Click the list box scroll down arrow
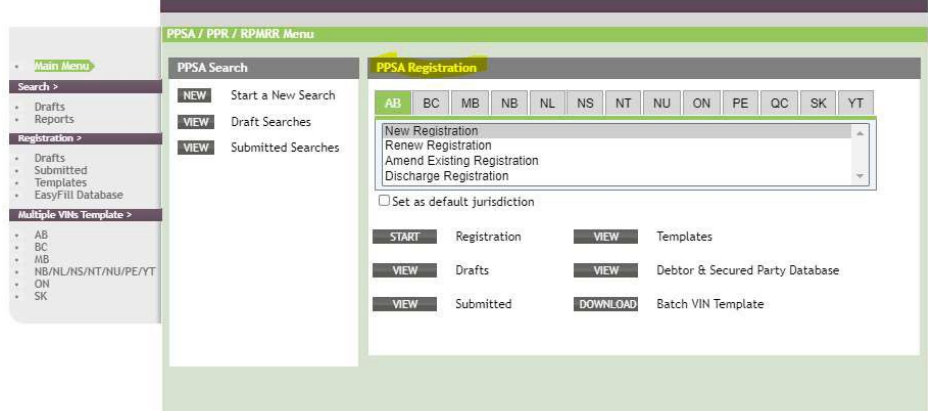Screen dimensions: 928x411 click(860, 177)
